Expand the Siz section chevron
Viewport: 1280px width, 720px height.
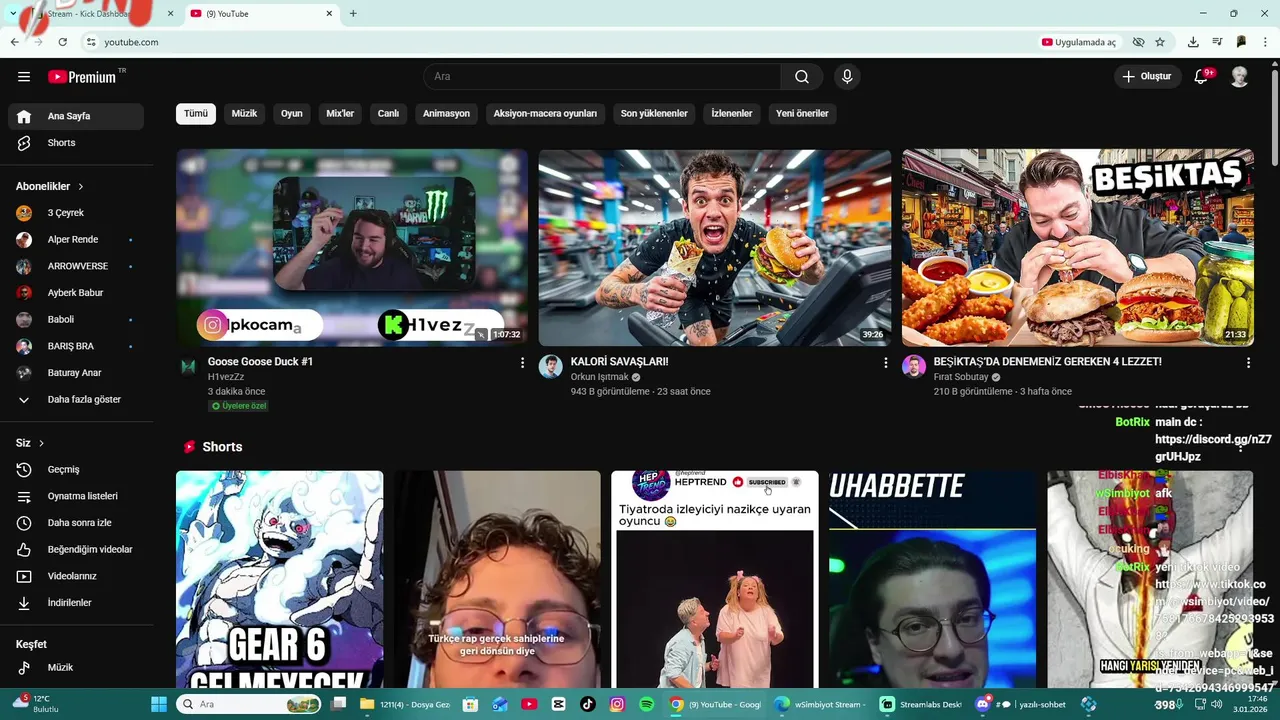41,443
